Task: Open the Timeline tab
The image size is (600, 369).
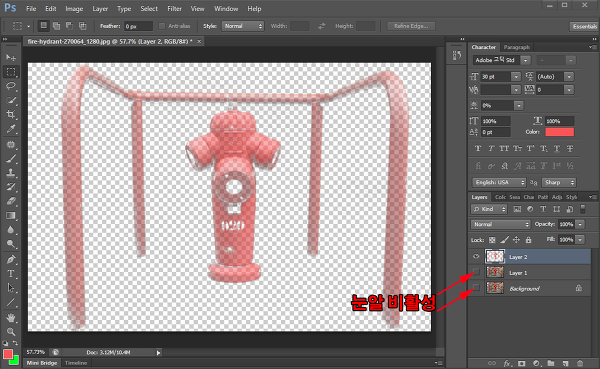Action: tap(76, 363)
